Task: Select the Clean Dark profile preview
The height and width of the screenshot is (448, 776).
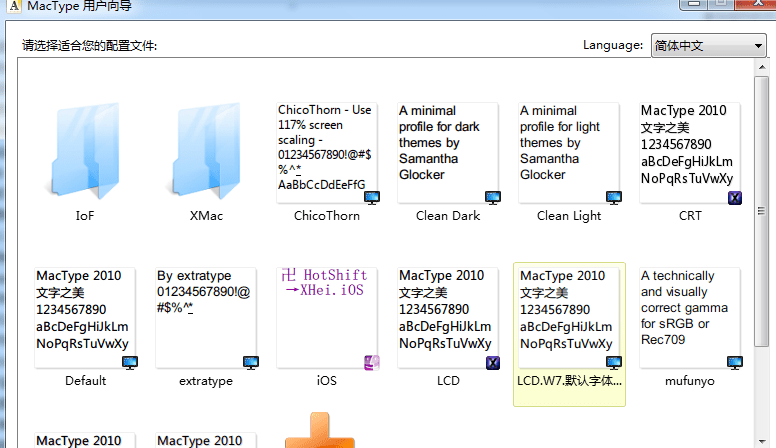Action: [448, 153]
